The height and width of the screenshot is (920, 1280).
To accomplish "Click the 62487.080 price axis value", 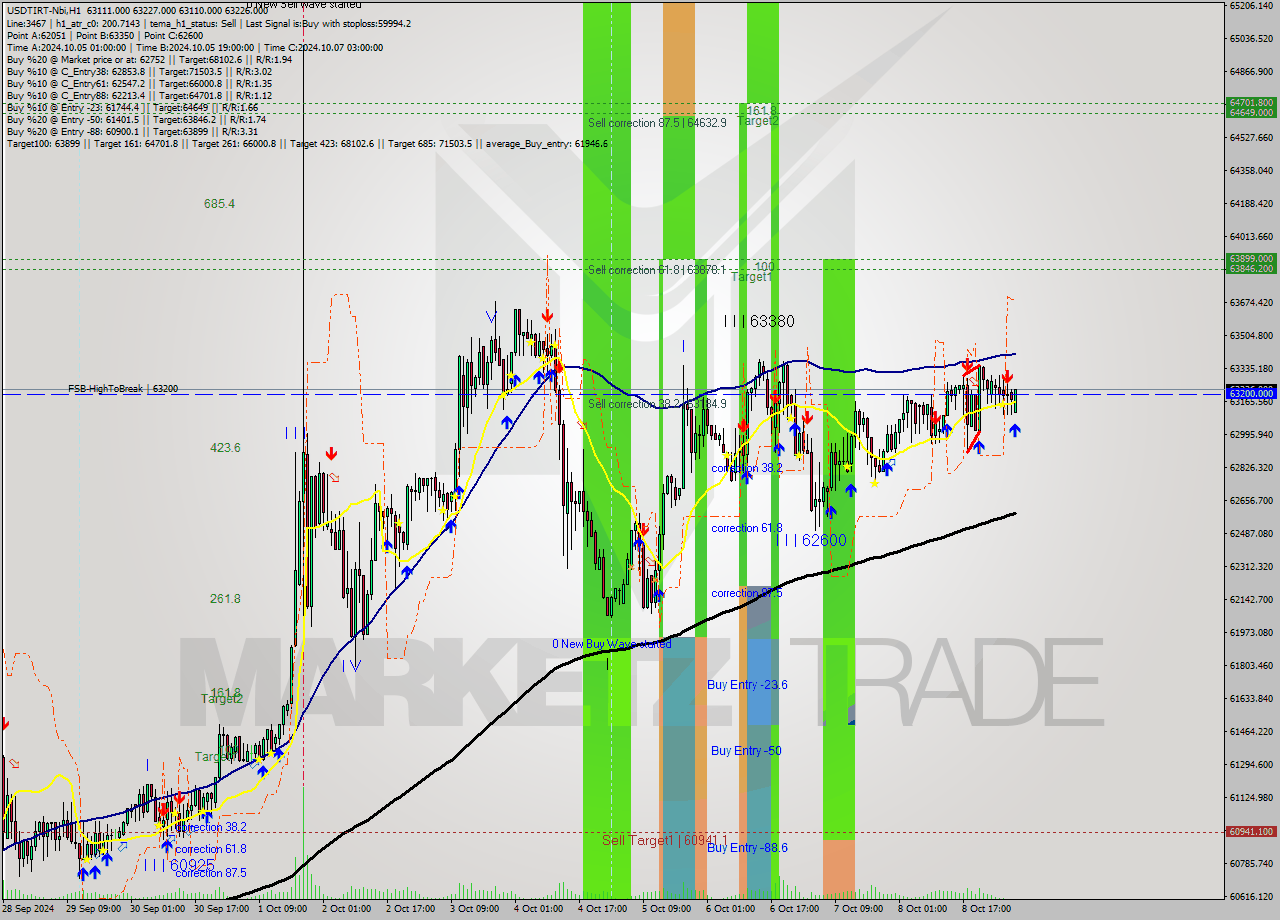I will 1251,533.
